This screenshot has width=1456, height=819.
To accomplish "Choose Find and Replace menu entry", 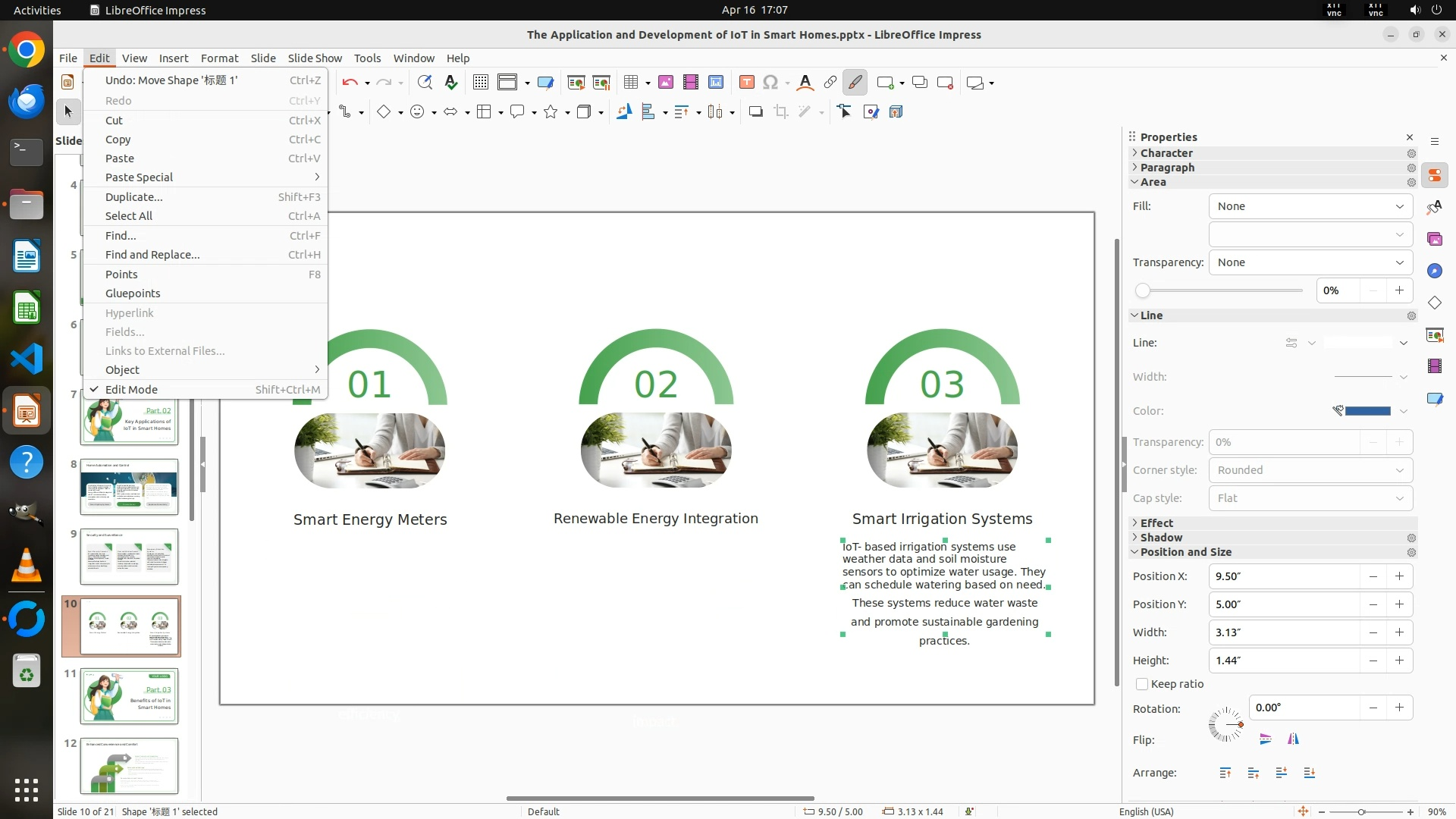I will pyautogui.click(x=152, y=255).
